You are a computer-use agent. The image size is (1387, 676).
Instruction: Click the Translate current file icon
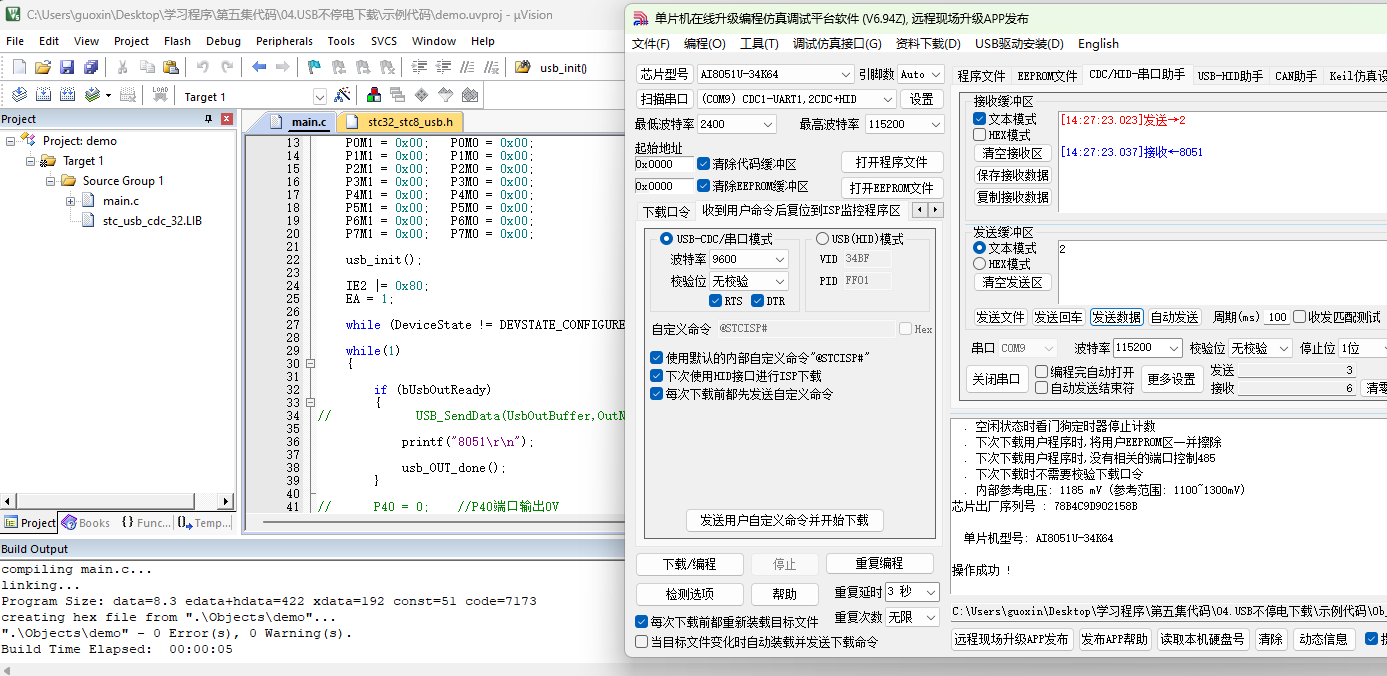point(19,95)
